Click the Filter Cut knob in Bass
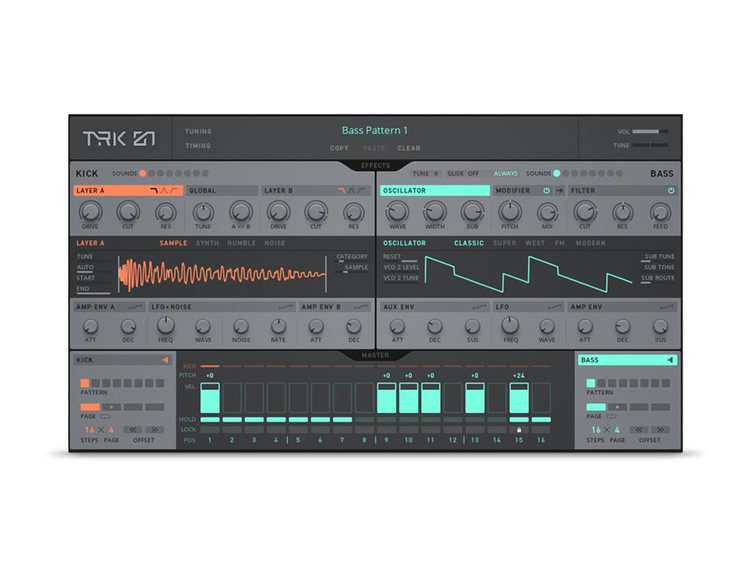 click(x=585, y=211)
